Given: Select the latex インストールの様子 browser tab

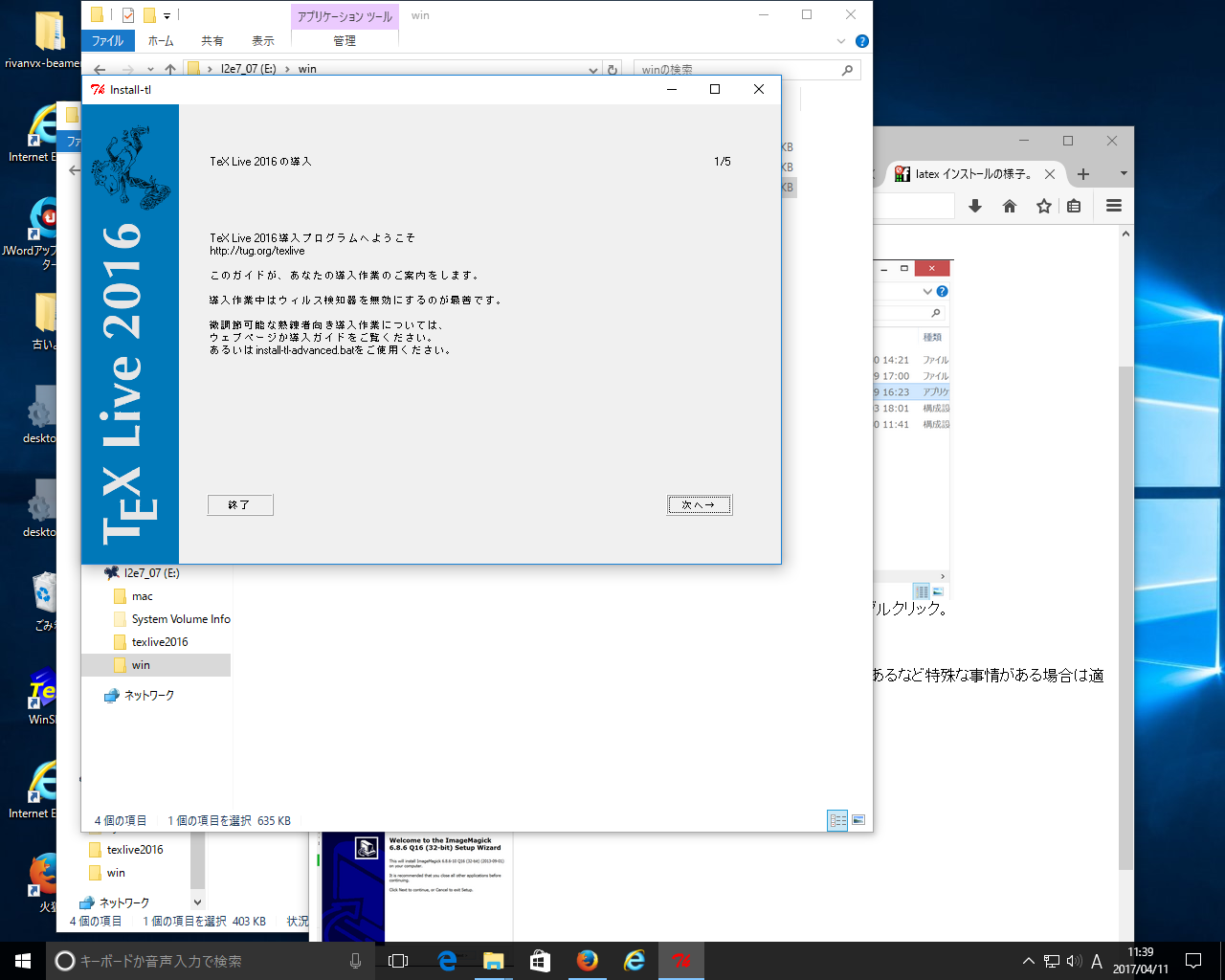Looking at the screenshot, I should [973, 174].
